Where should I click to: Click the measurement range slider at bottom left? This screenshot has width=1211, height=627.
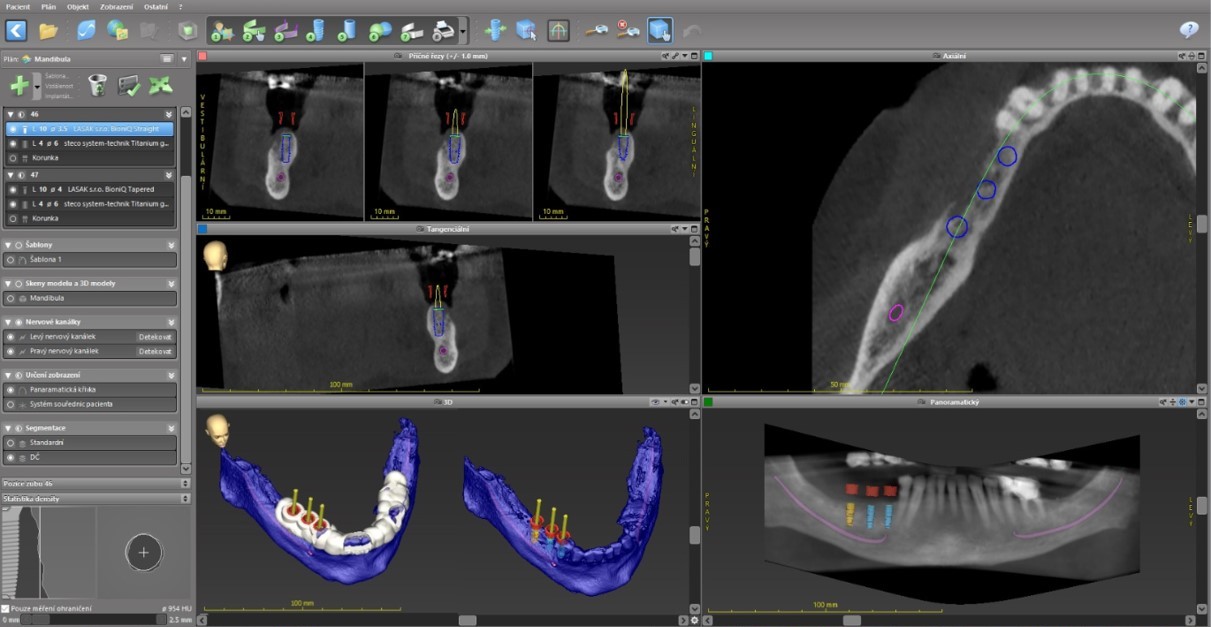tap(95, 619)
